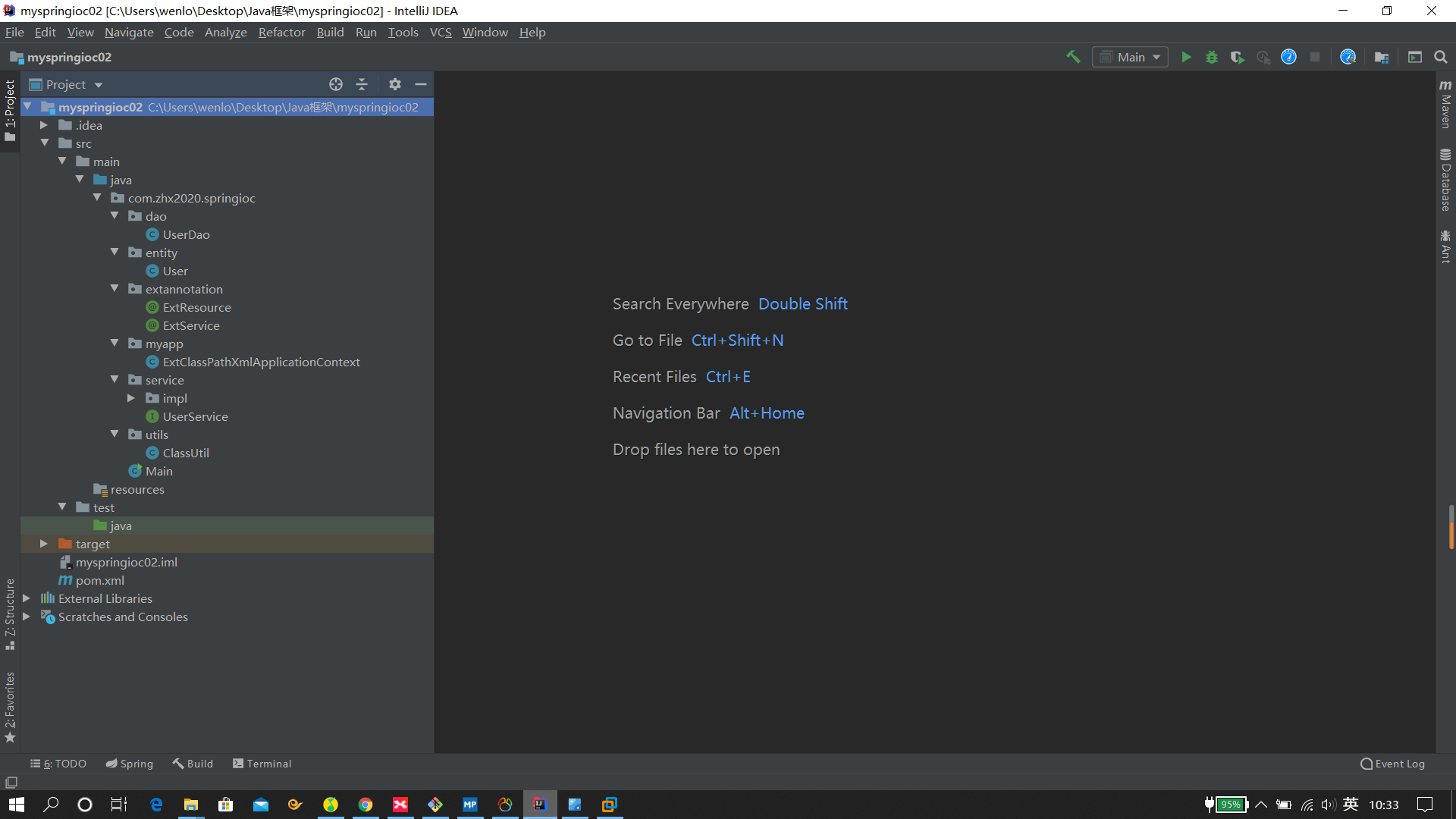Open Project panel gear settings

click(x=395, y=84)
